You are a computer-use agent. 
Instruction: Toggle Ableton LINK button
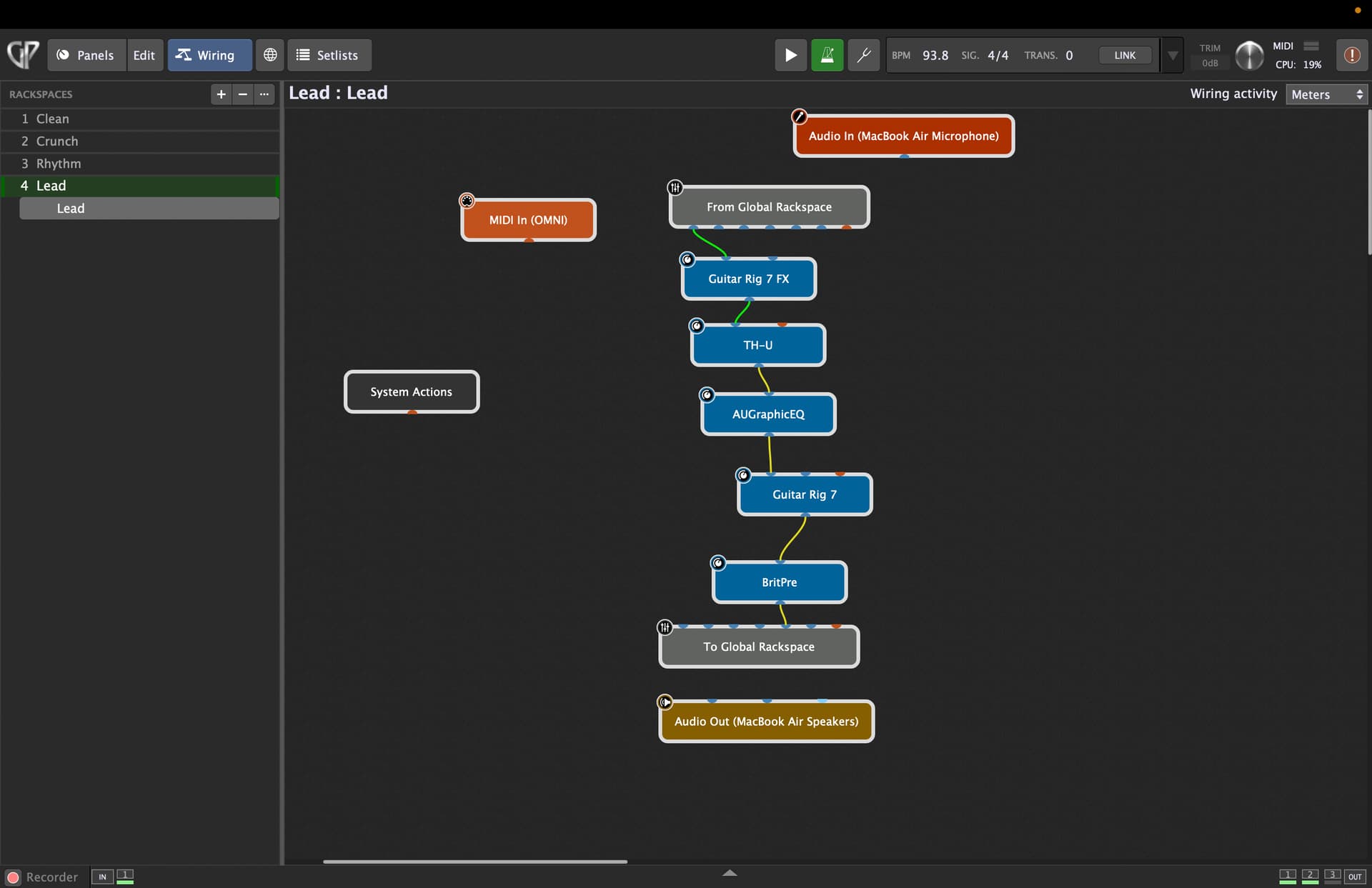(1124, 55)
